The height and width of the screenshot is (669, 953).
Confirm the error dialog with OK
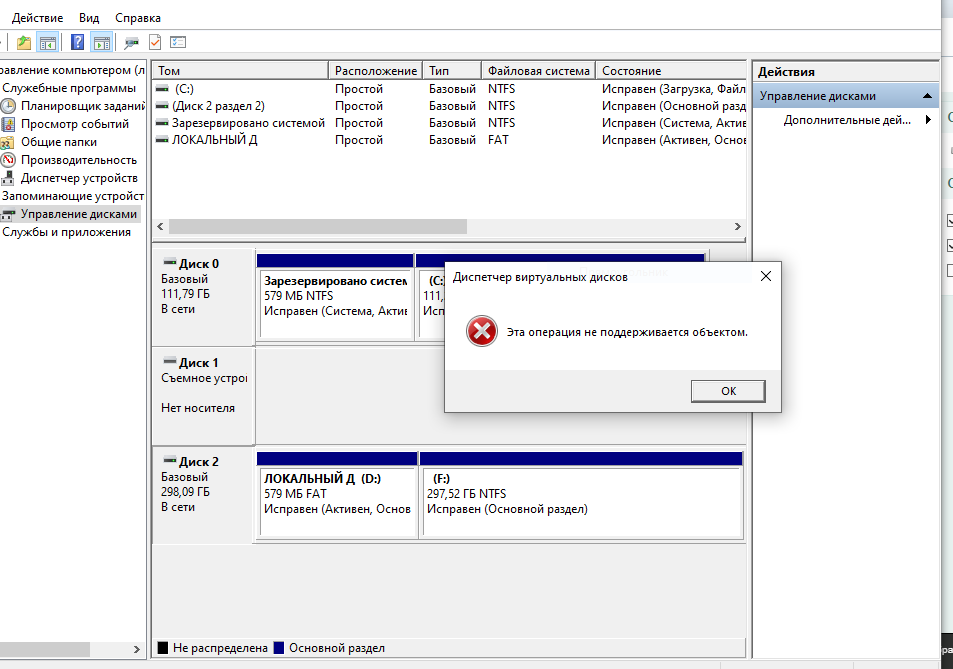tap(728, 391)
